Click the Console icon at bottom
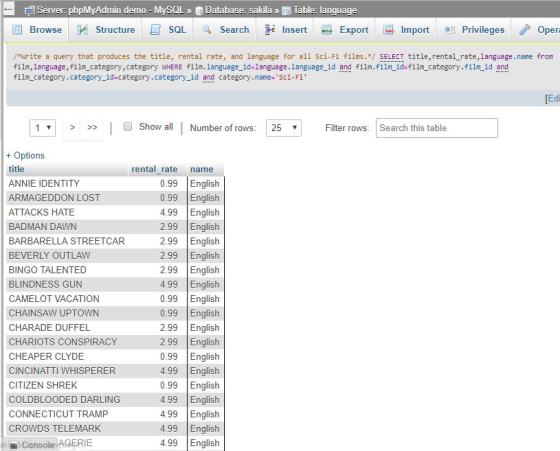This screenshot has height=451, width=560. coord(14,446)
